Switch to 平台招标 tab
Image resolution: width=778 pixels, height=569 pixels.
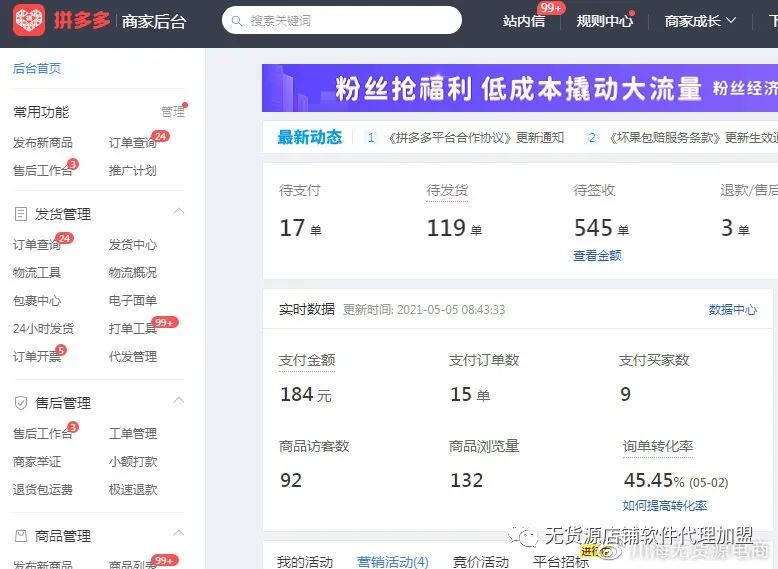tap(561, 562)
